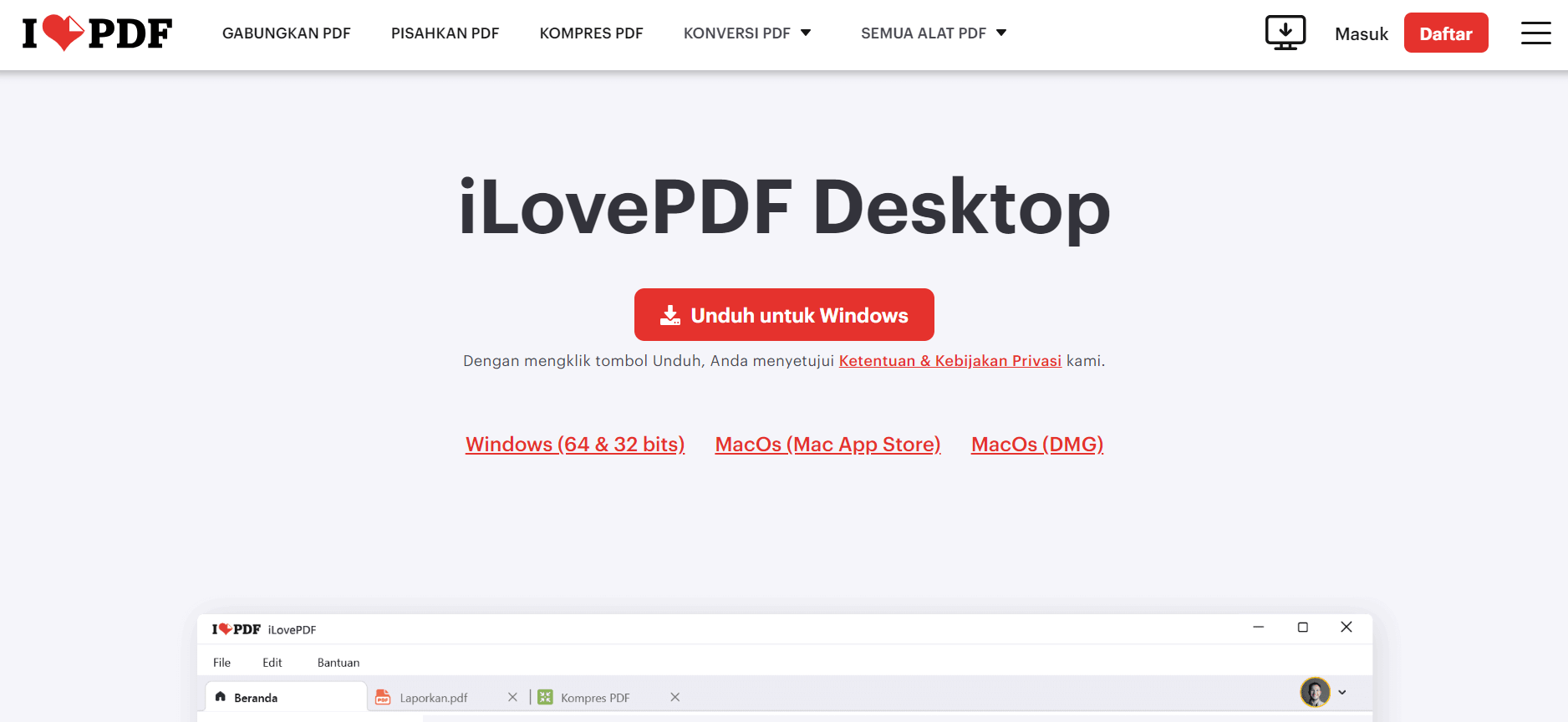The image size is (1568, 722).
Task: Click the iLovePDF logo in header
Action: click(x=97, y=33)
